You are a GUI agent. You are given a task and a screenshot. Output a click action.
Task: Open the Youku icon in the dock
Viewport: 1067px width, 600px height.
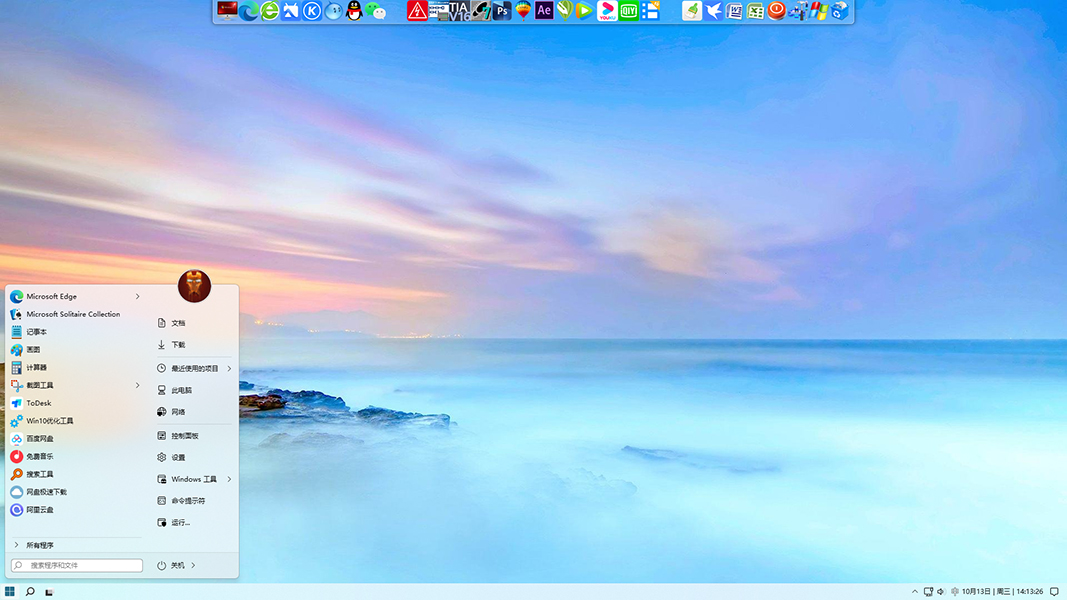(x=607, y=11)
